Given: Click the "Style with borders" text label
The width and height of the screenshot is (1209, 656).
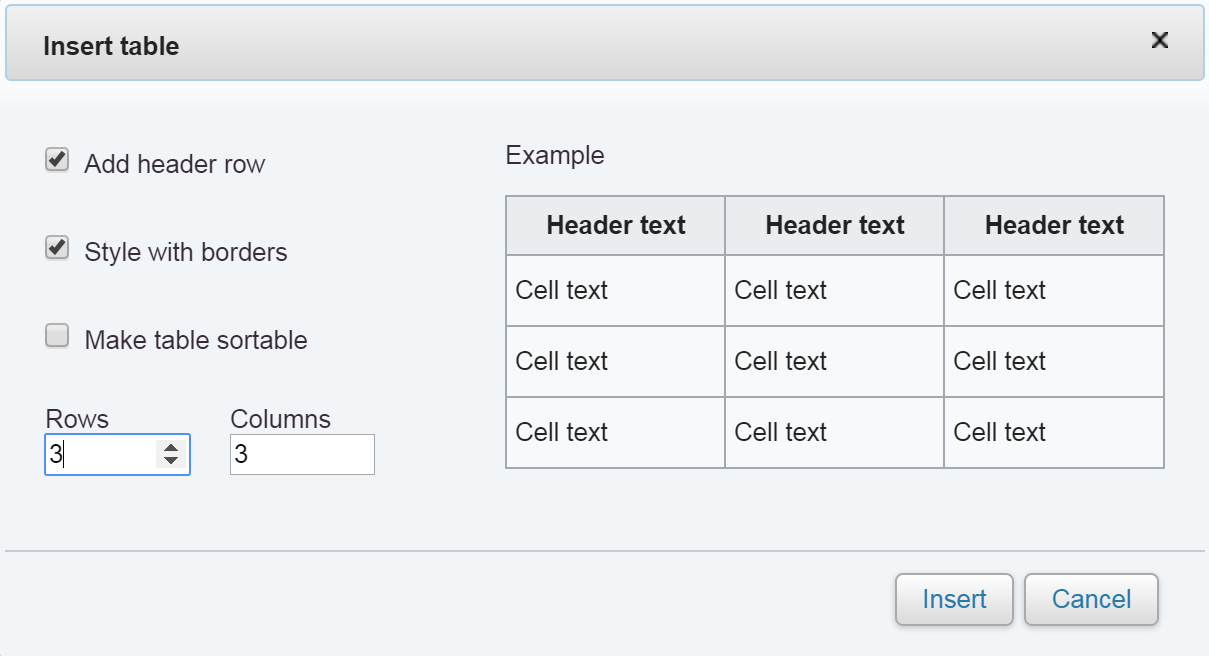Looking at the screenshot, I should point(186,252).
